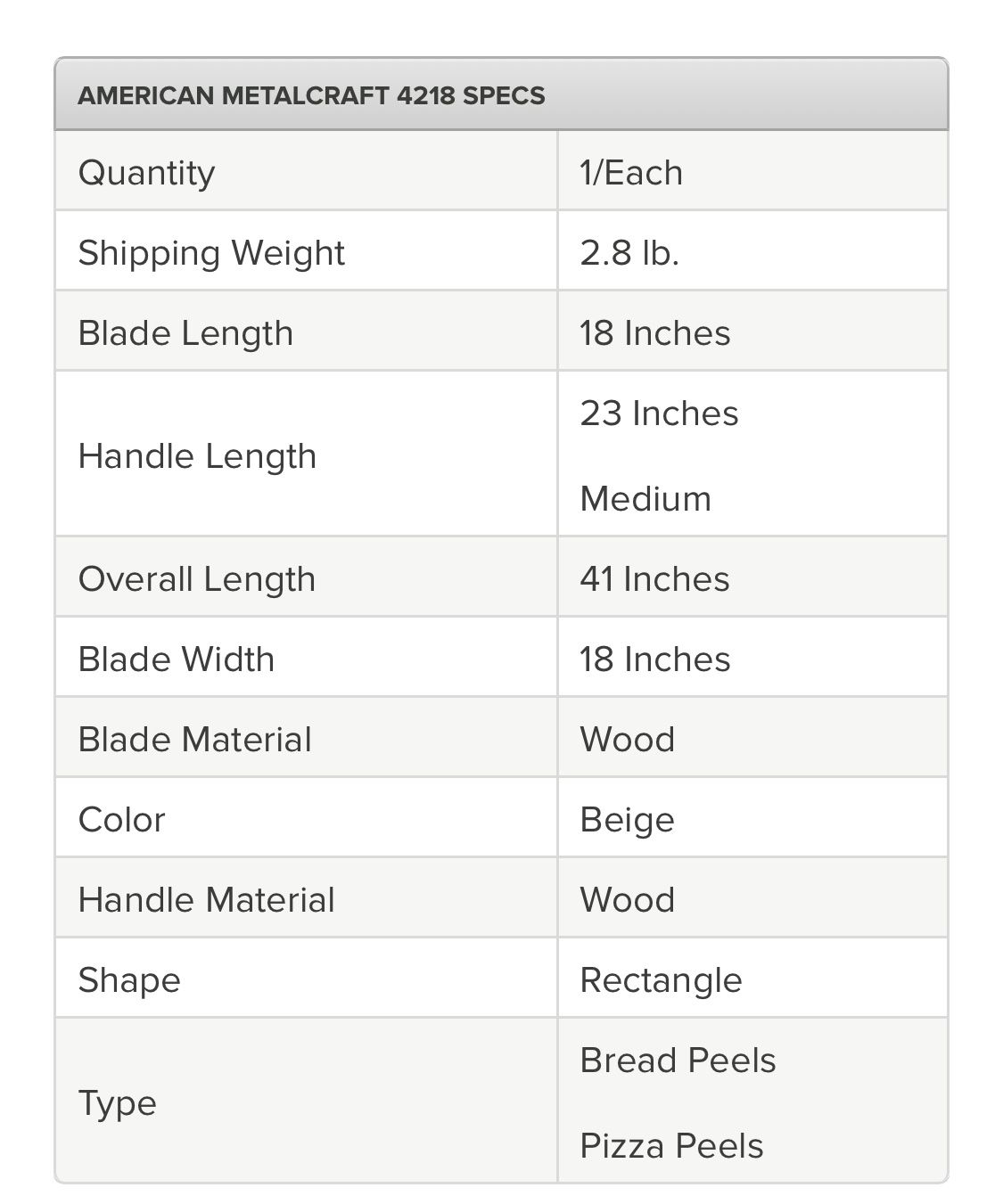This screenshot has width=1003, height=1204.
Task: Select the Handle Material label
Action: pos(207,899)
